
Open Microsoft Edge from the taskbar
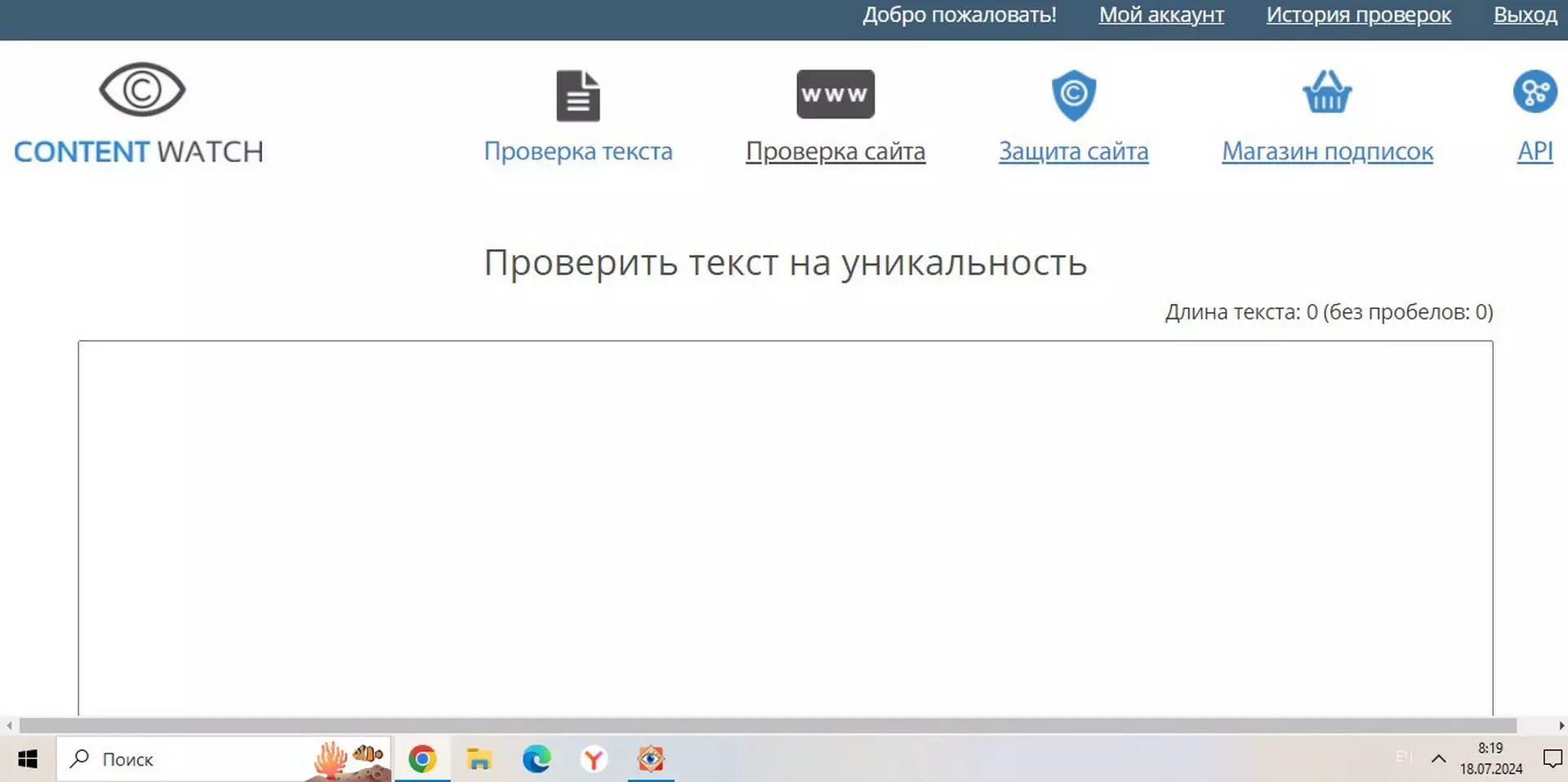(x=537, y=759)
